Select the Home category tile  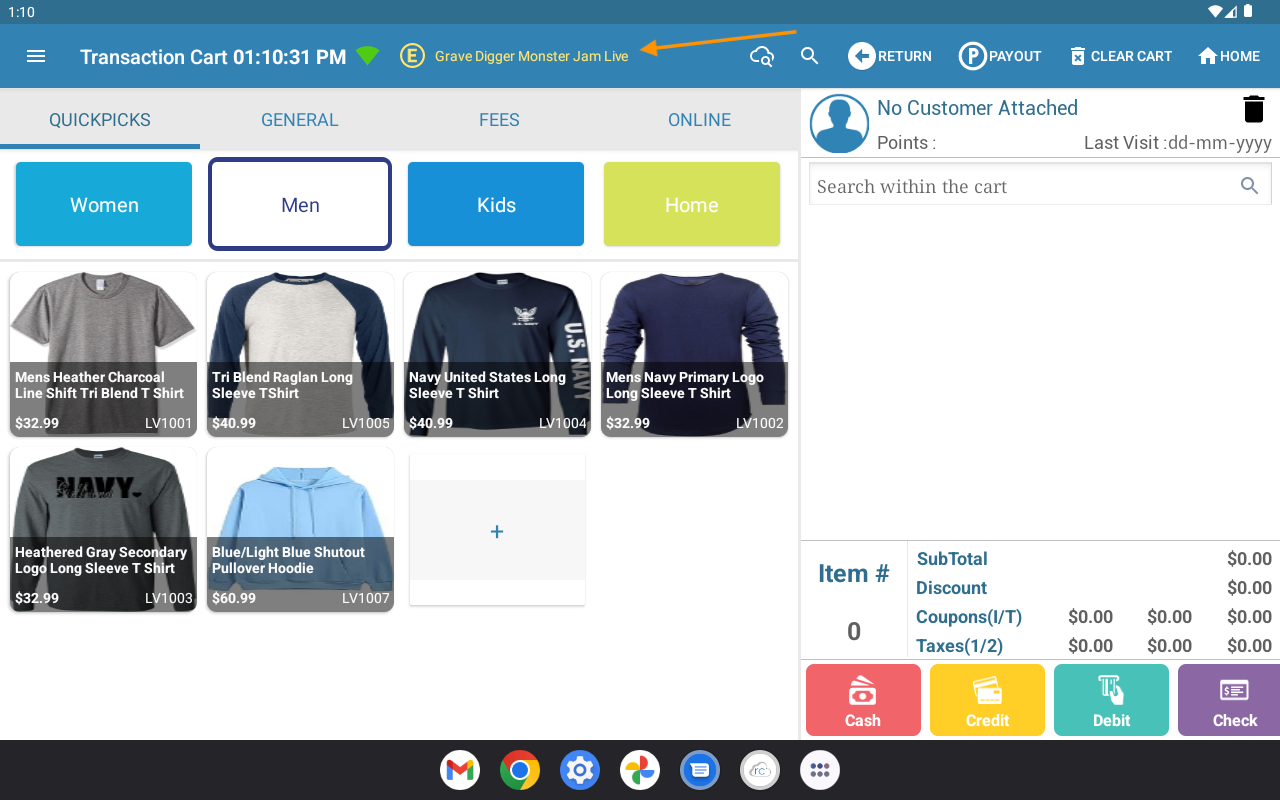692,204
